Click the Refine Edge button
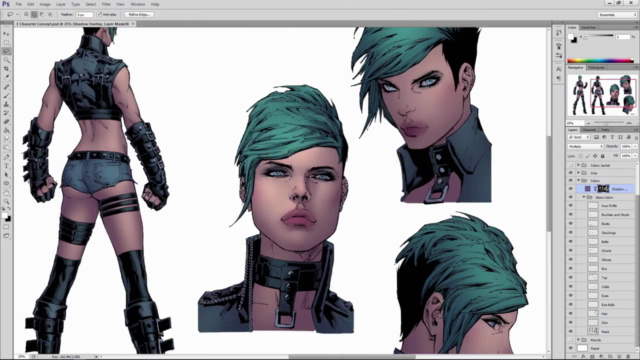 pyautogui.click(x=139, y=14)
